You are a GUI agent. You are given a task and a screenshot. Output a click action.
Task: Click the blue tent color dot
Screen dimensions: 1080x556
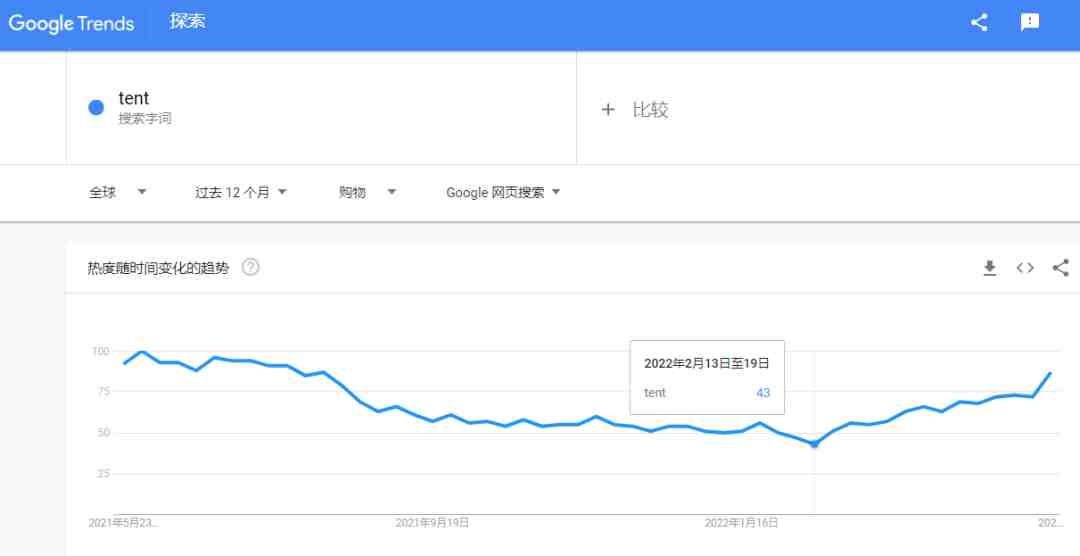pos(96,107)
